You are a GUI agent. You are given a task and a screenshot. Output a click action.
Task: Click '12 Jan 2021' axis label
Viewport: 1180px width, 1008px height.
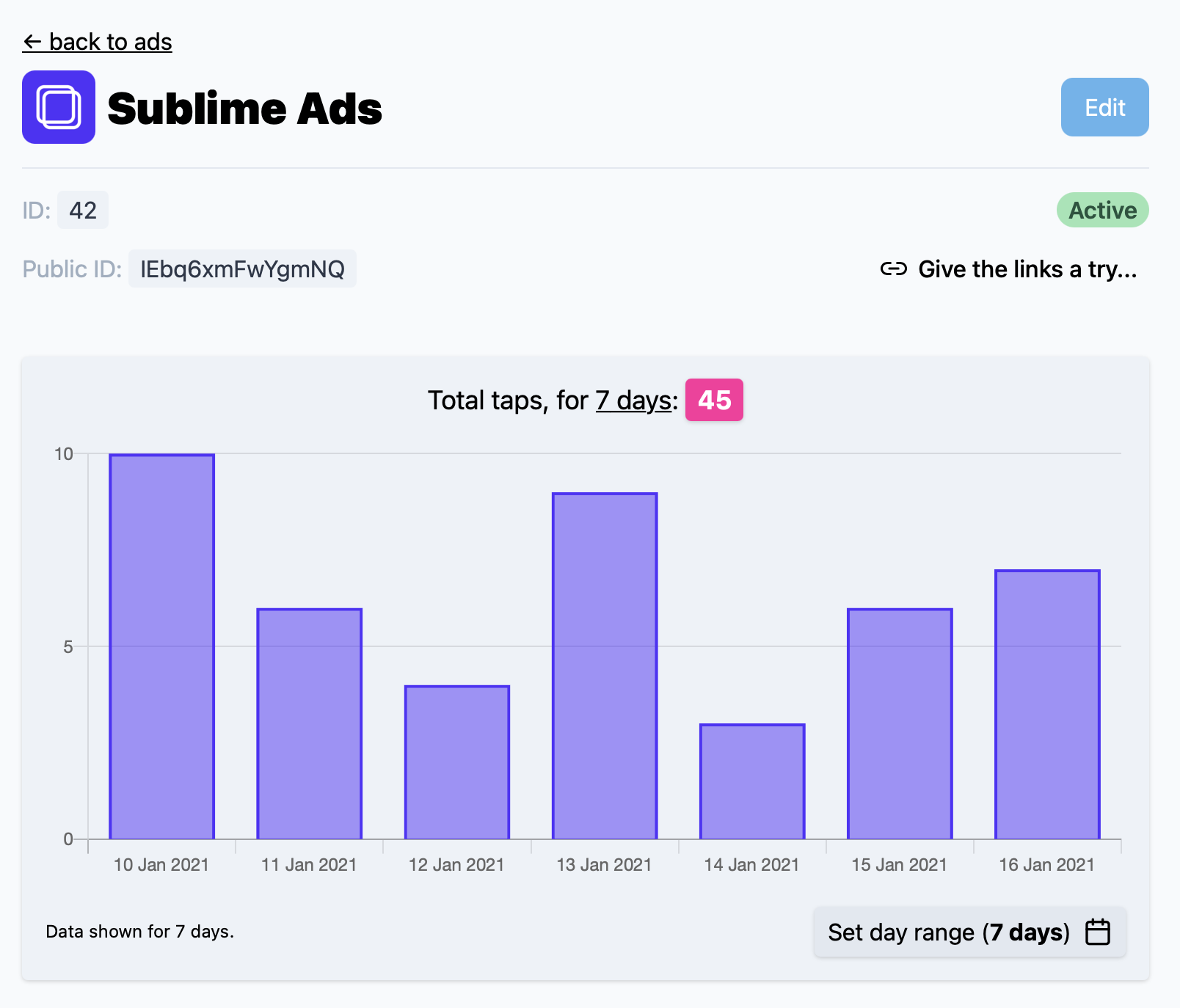[x=456, y=865]
